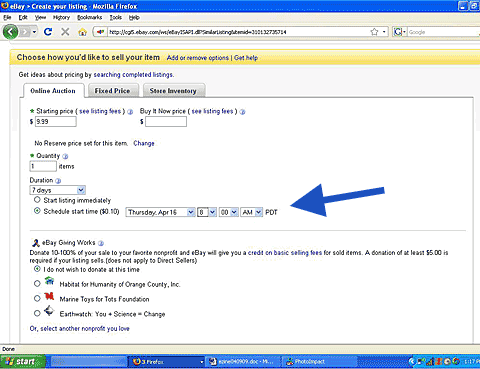
Task: Click the Forward navigation arrow
Action: pyautogui.click(x=25, y=32)
